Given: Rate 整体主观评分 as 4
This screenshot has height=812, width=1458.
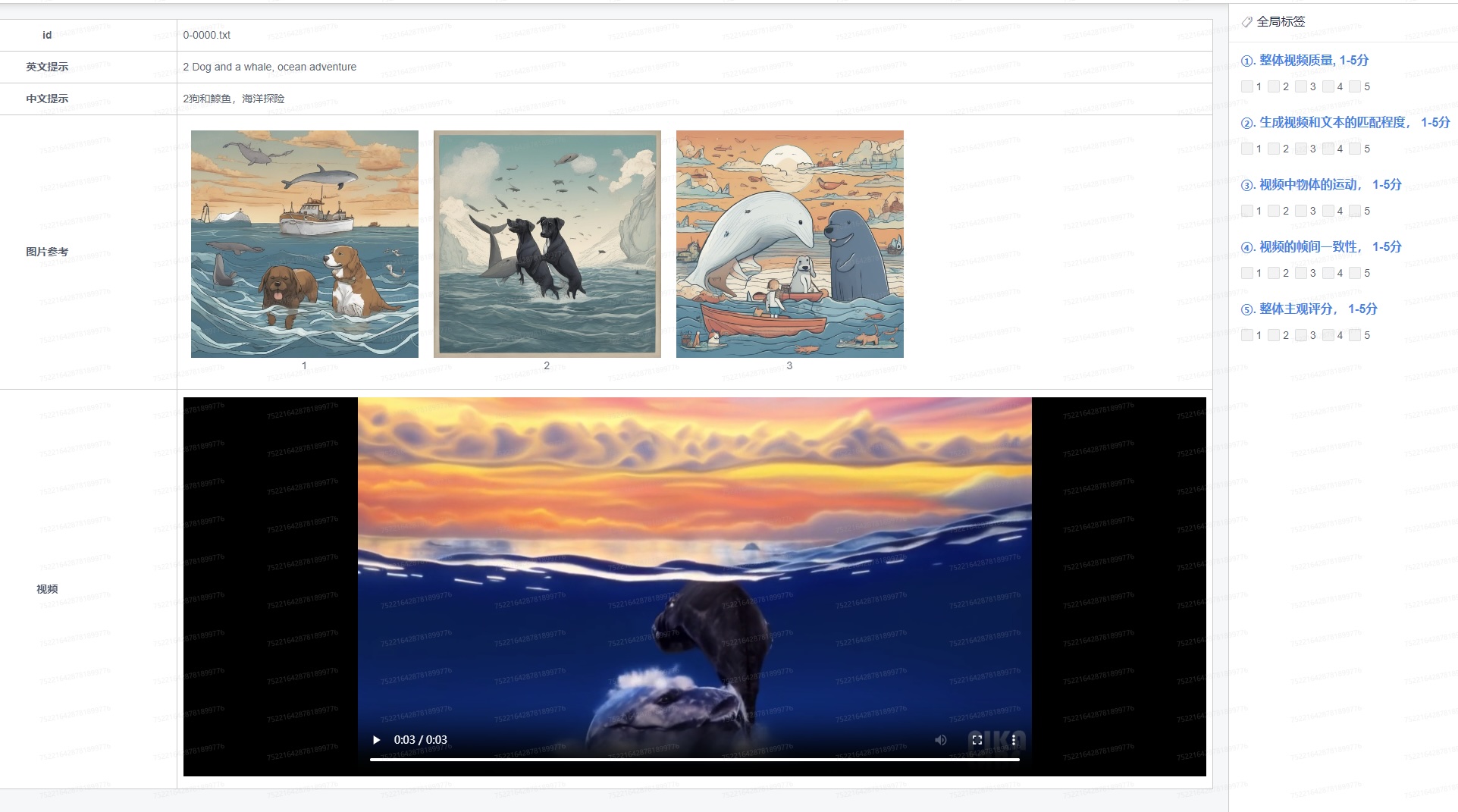Looking at the screenshot, I should point(1328,335).
